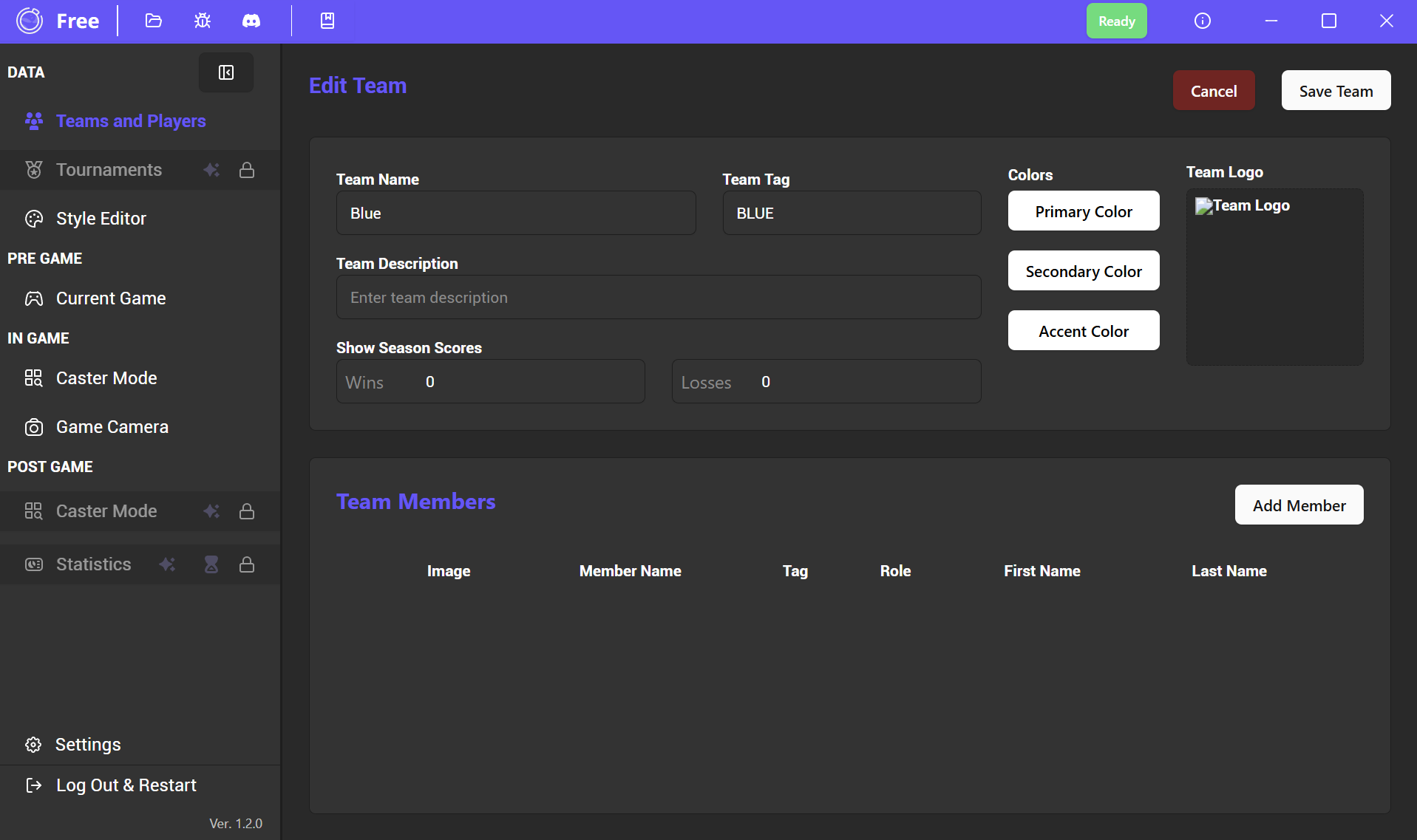Open the folder icon in title bar
The width and height of the screenshot is (1417, 840).
(x=154, y=21)
